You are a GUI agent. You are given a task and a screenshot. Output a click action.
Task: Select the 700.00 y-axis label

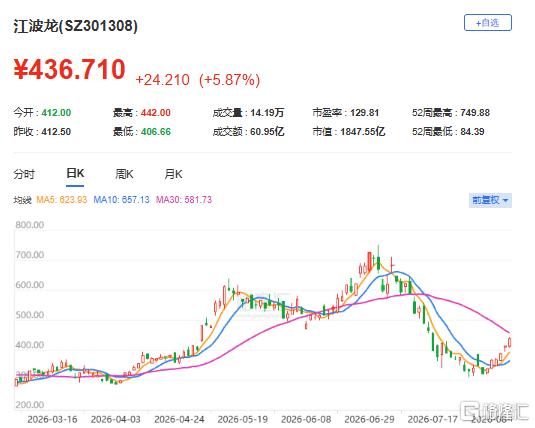(x=30, y=255)
